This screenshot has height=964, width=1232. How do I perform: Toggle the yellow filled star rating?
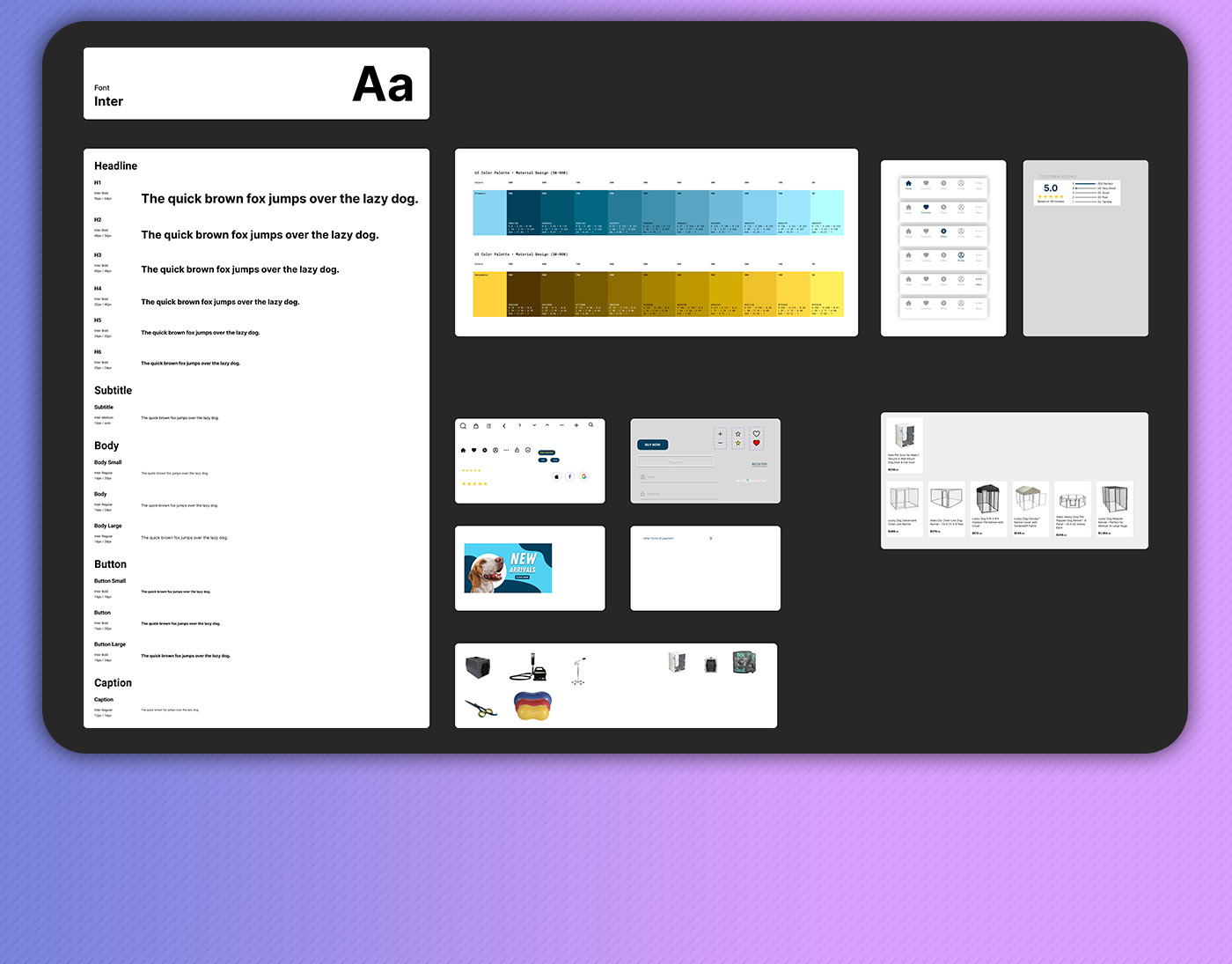click(x=737, y=443)
